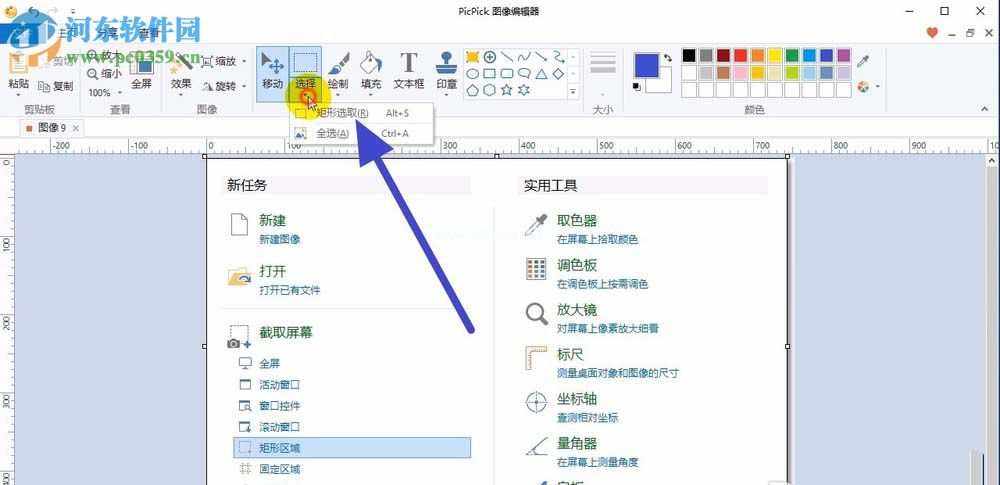Image resolution: width=1000 pixels, height=485 pixels.
Task: Pick the orange highlight box shape
Action: 473,57
